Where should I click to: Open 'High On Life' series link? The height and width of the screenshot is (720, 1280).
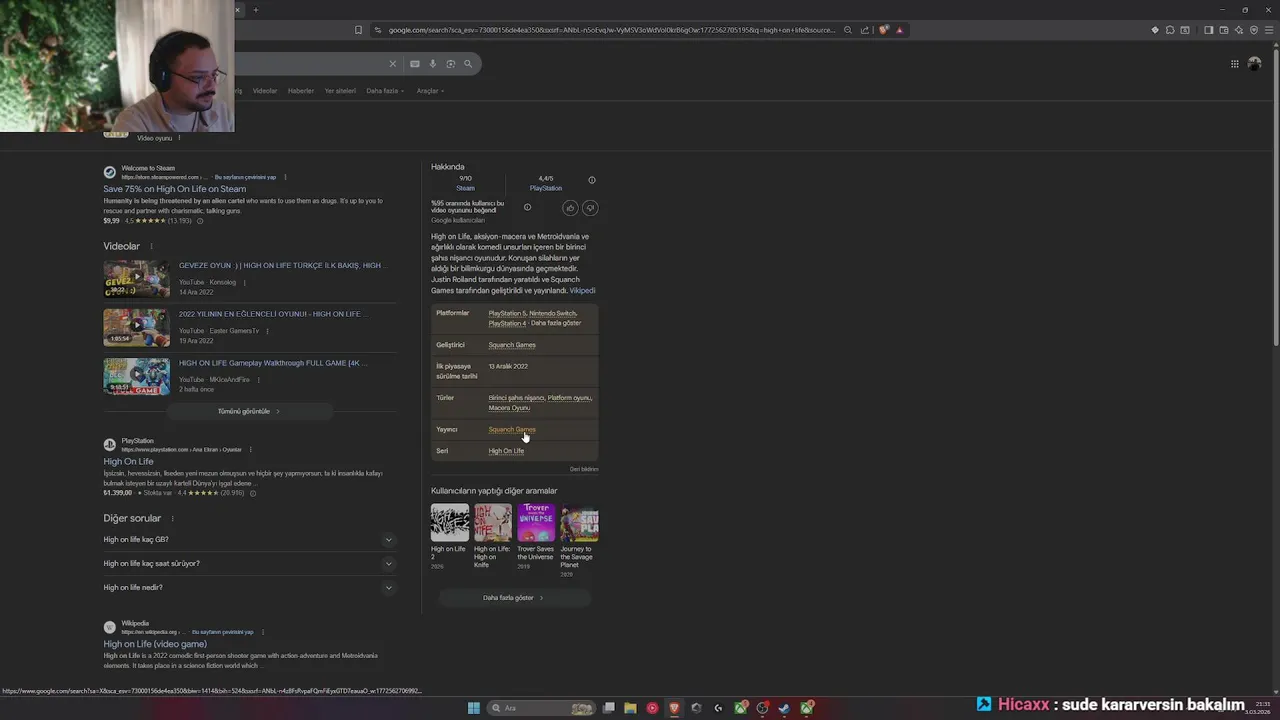pyautogui.click(x=506, y=451)
